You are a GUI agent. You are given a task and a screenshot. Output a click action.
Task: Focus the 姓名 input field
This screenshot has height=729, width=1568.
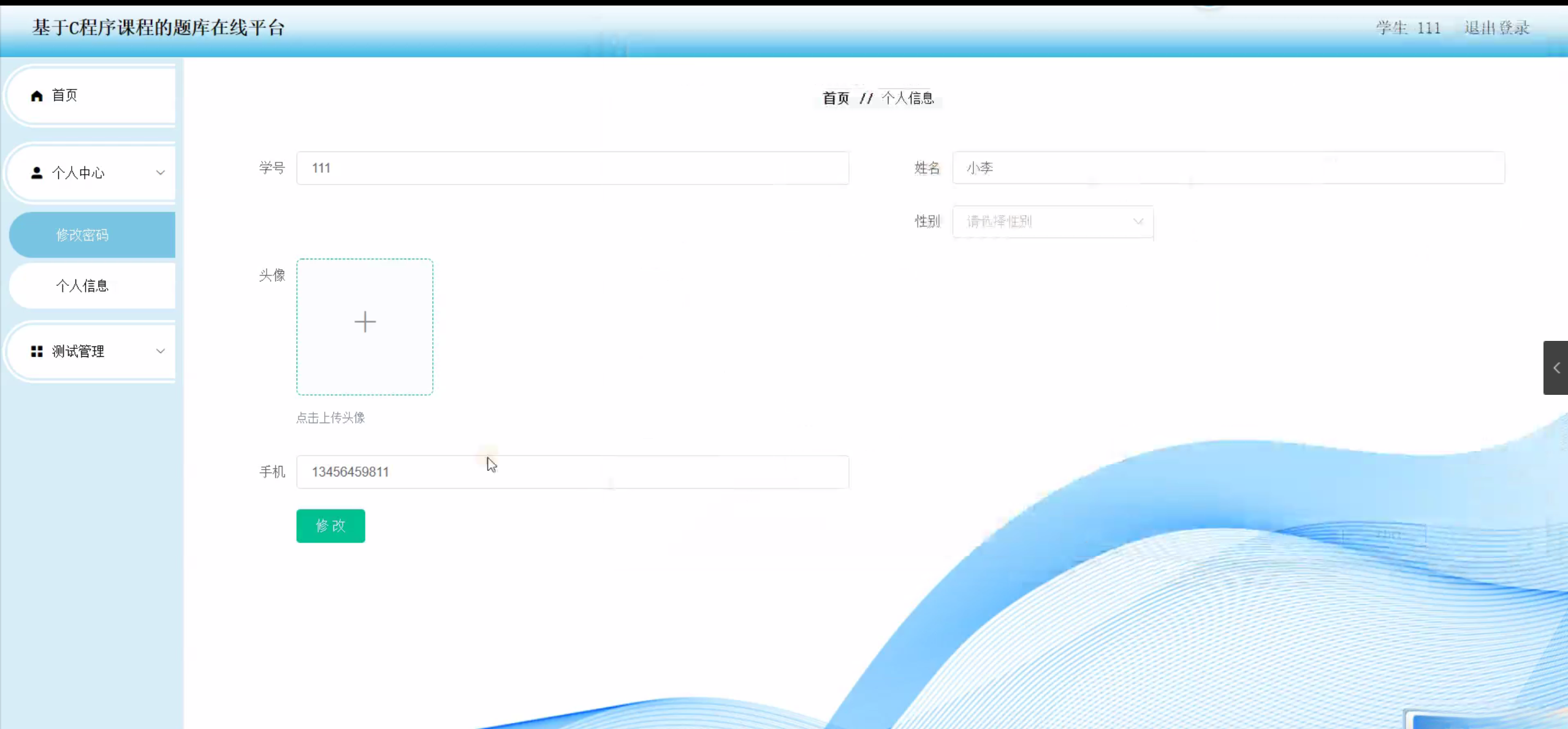(x=1228, y=168)
